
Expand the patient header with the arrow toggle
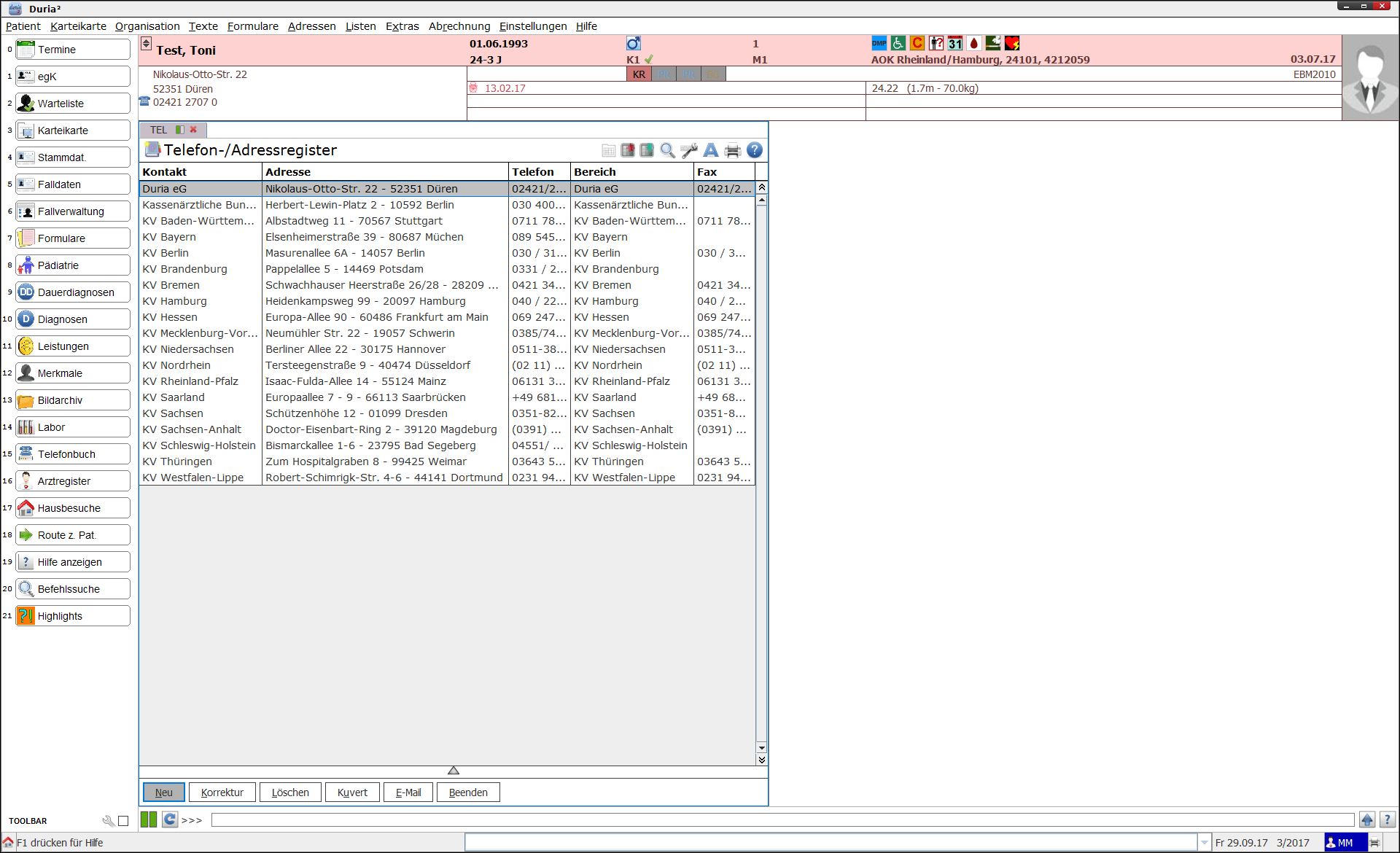coord(146,44)
